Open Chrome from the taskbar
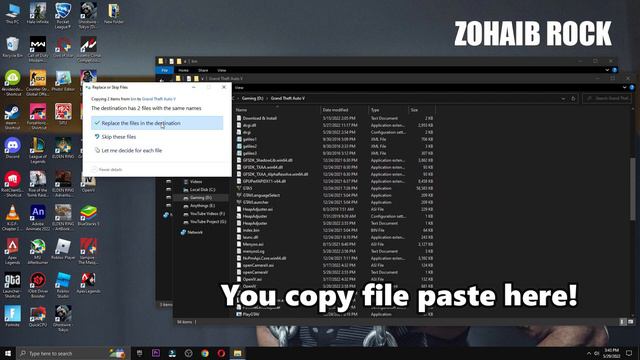Viewport: 640px width, 360px height. 205,353
